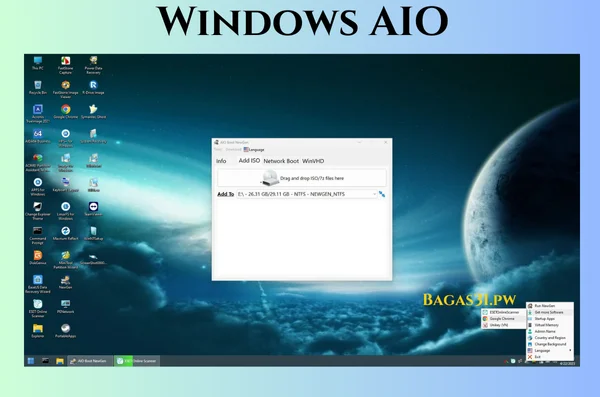
Task: Switch to the Info tab
Action: click(x=221, y=161)
